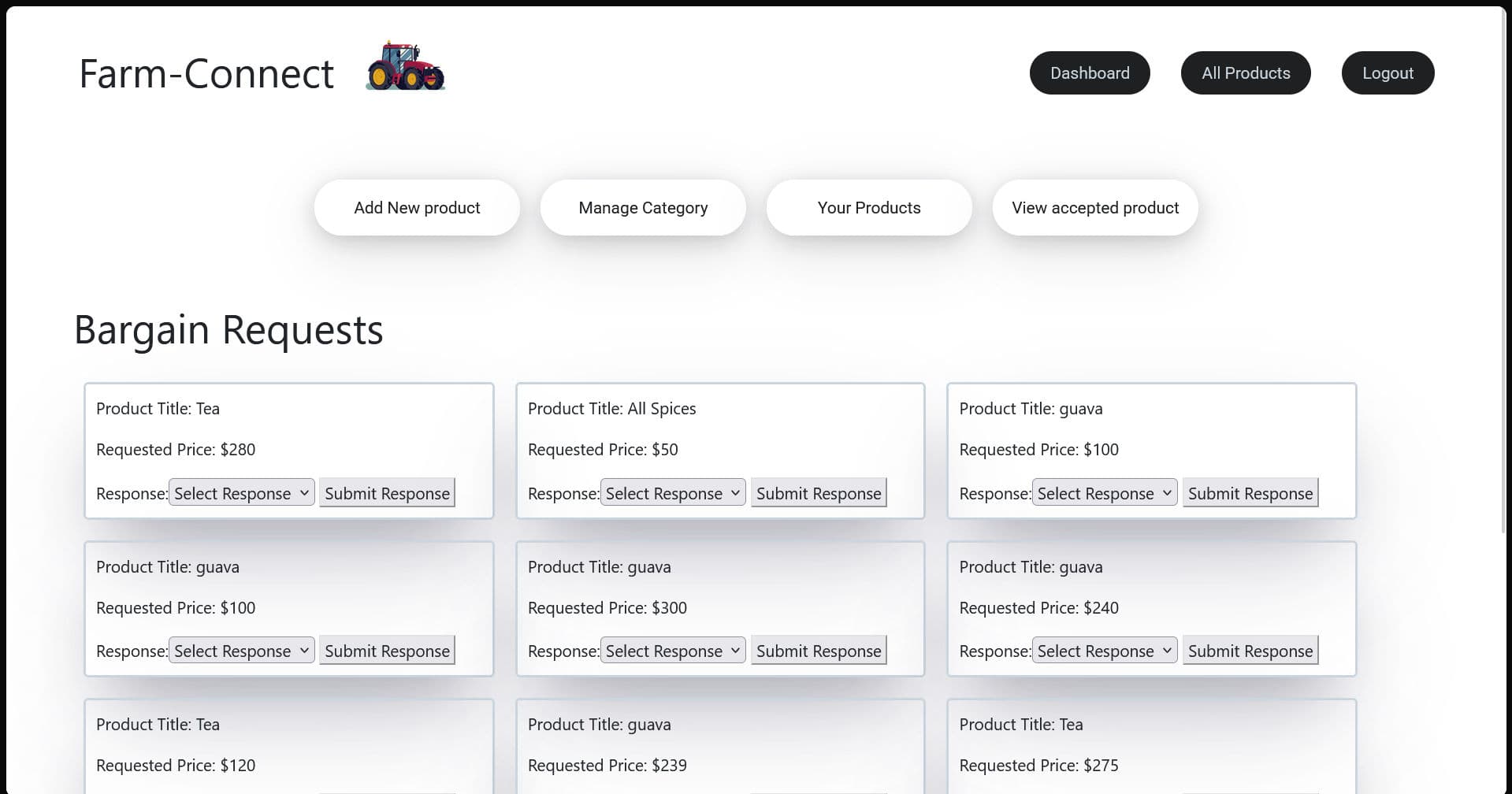Open the response dropdown for guava at $300

coord(672,650)
